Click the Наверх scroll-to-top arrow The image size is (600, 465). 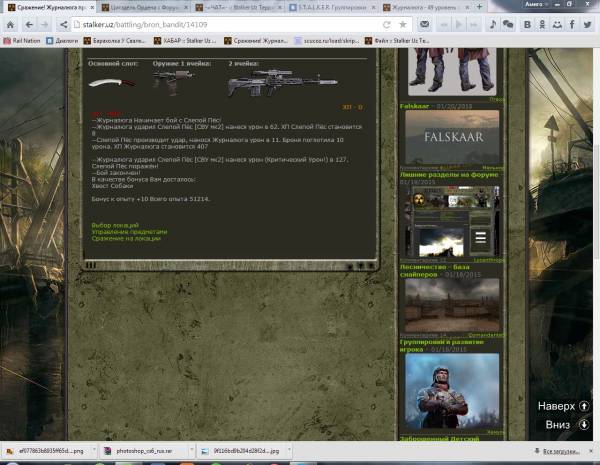coord(584,406)
